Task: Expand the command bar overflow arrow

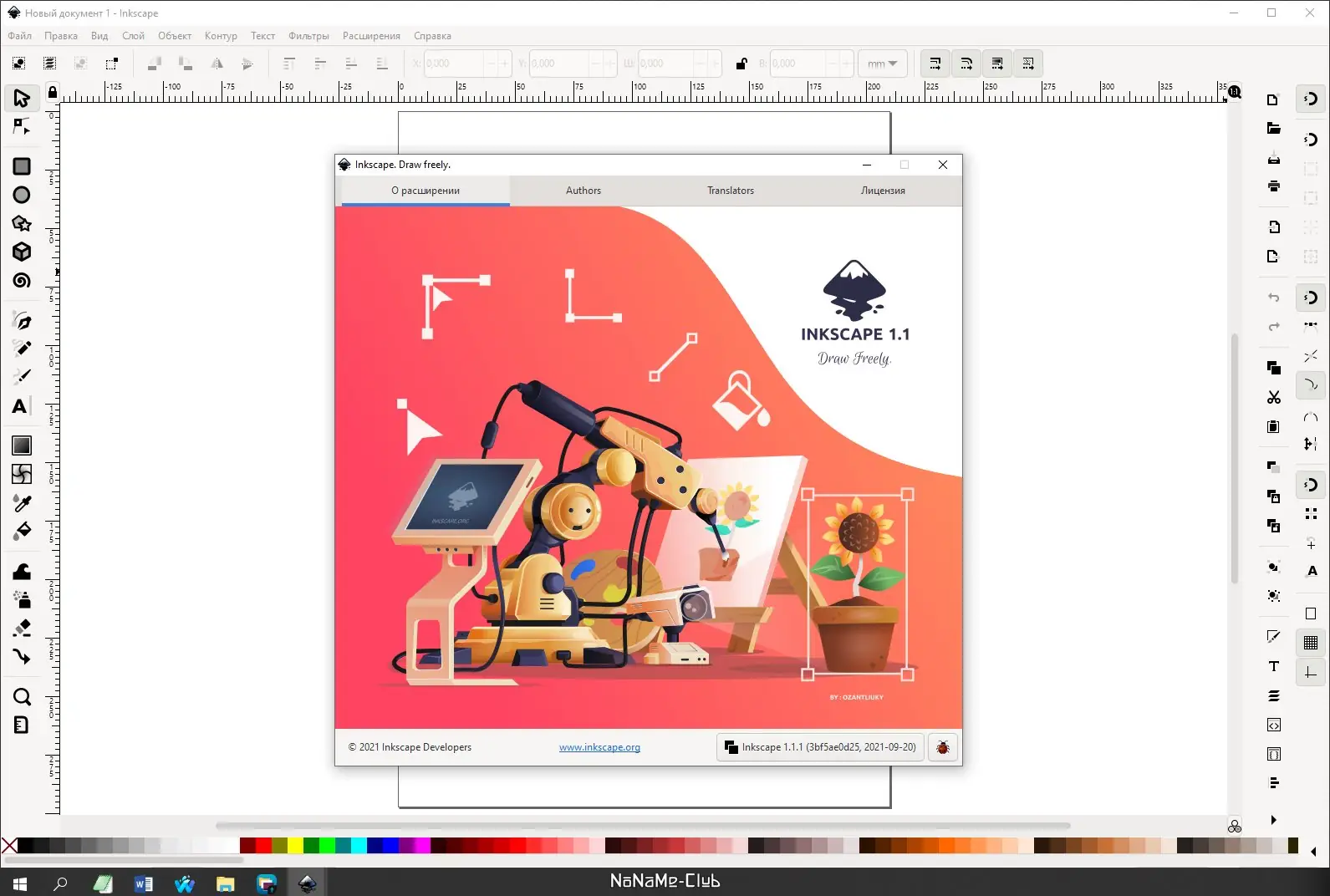Action: [x=1273, y=820]
